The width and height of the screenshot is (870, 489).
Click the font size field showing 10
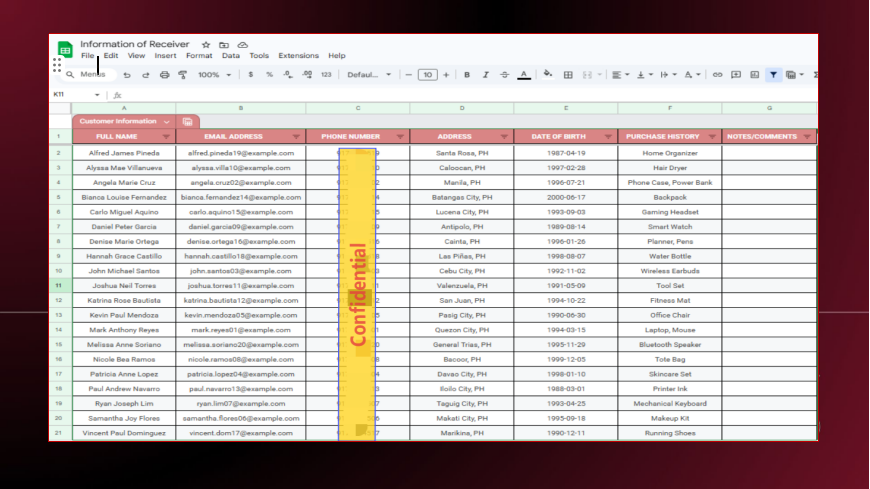coord(427,75)
